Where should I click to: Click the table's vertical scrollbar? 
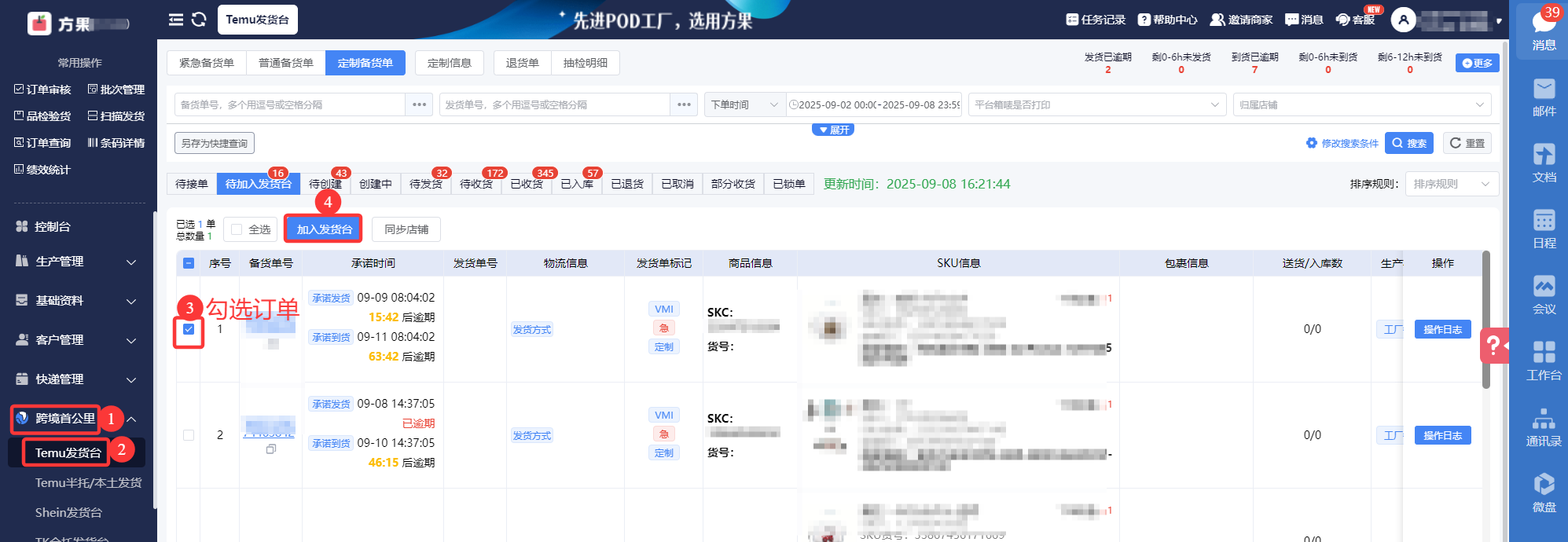(1485, 320)
